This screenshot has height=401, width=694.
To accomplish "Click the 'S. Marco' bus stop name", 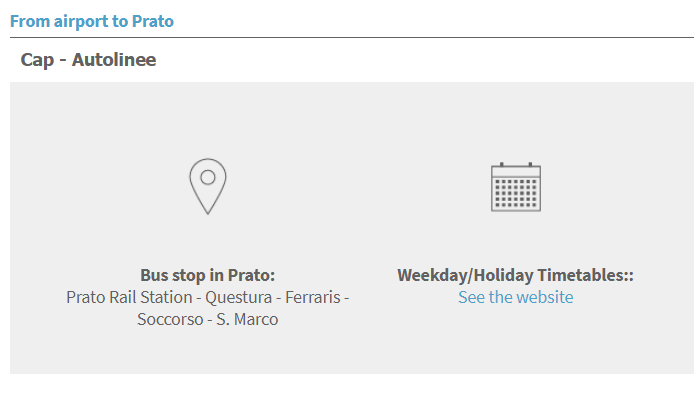I will 247,320.
